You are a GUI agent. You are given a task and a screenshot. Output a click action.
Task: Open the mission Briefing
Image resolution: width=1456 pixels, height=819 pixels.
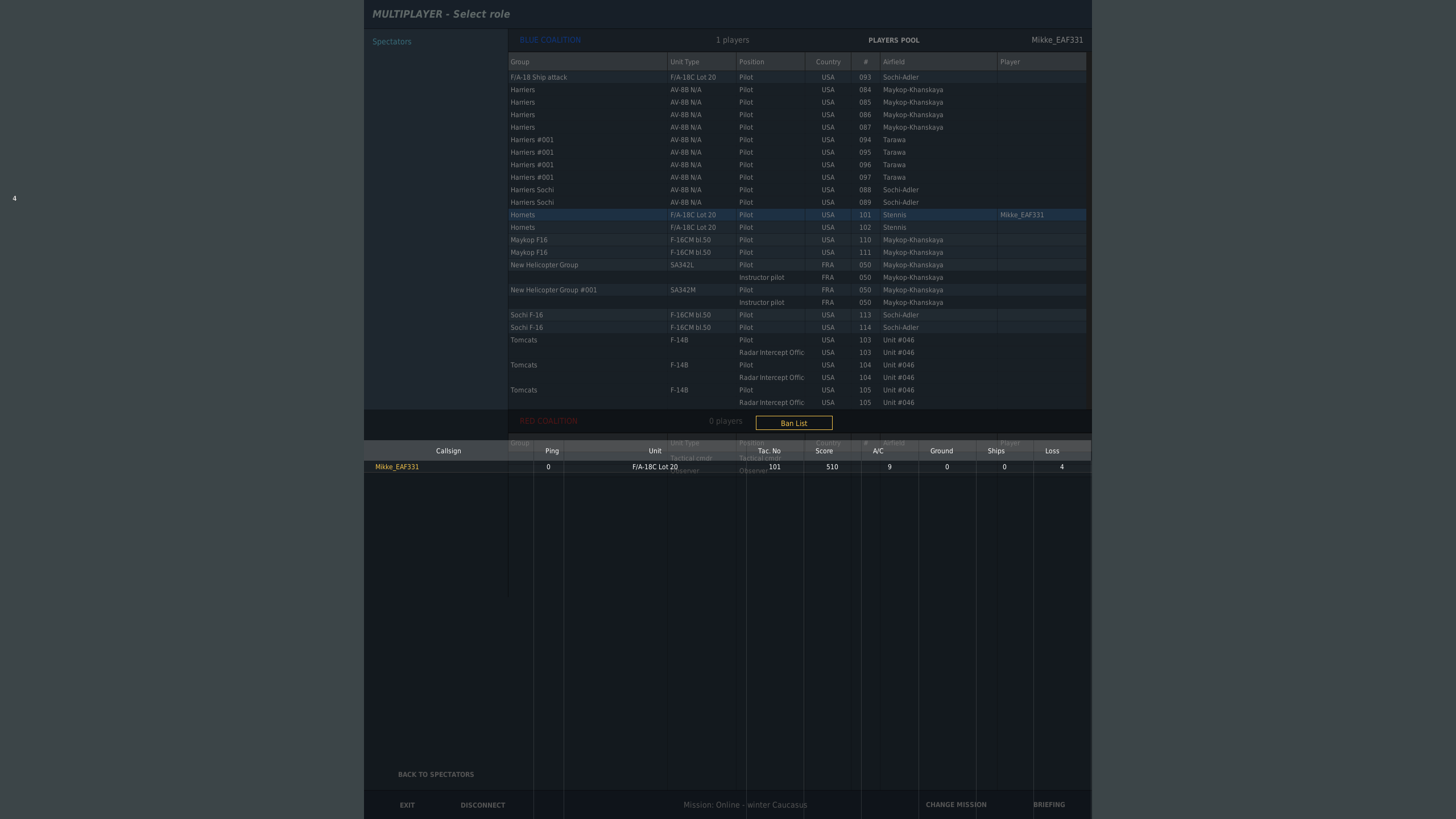tap(1049, 805)
